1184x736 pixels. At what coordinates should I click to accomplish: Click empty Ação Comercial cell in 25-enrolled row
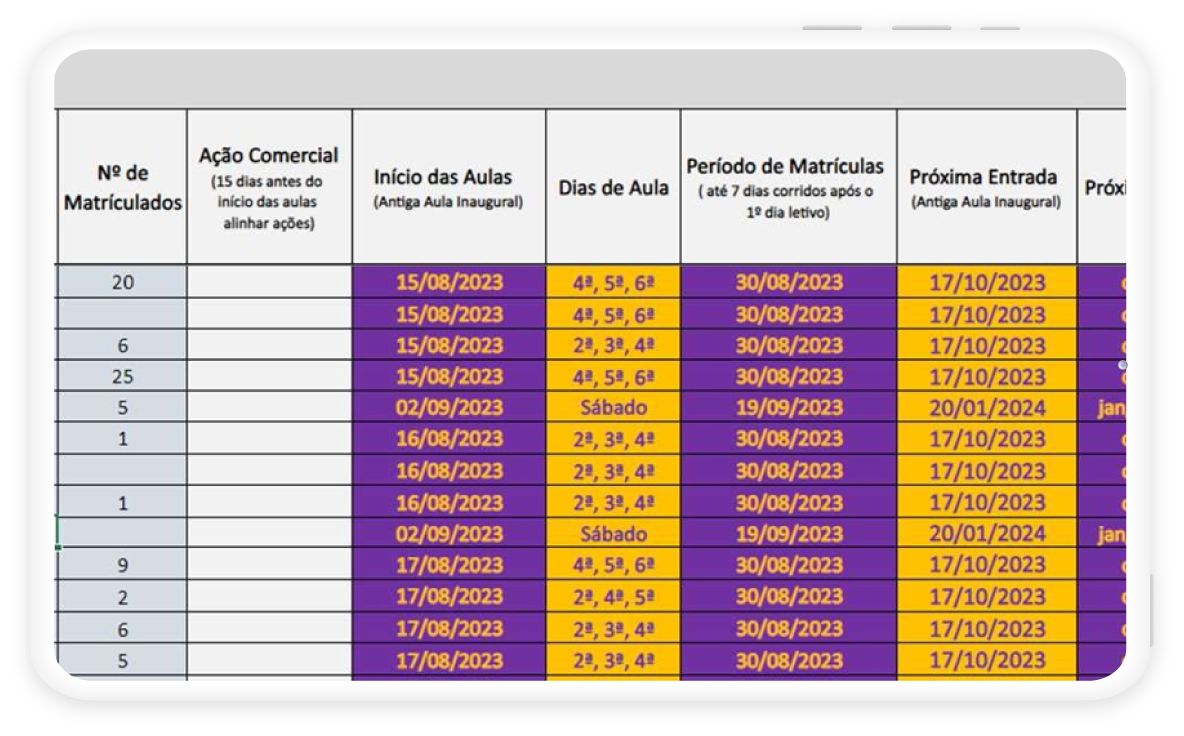270,376
